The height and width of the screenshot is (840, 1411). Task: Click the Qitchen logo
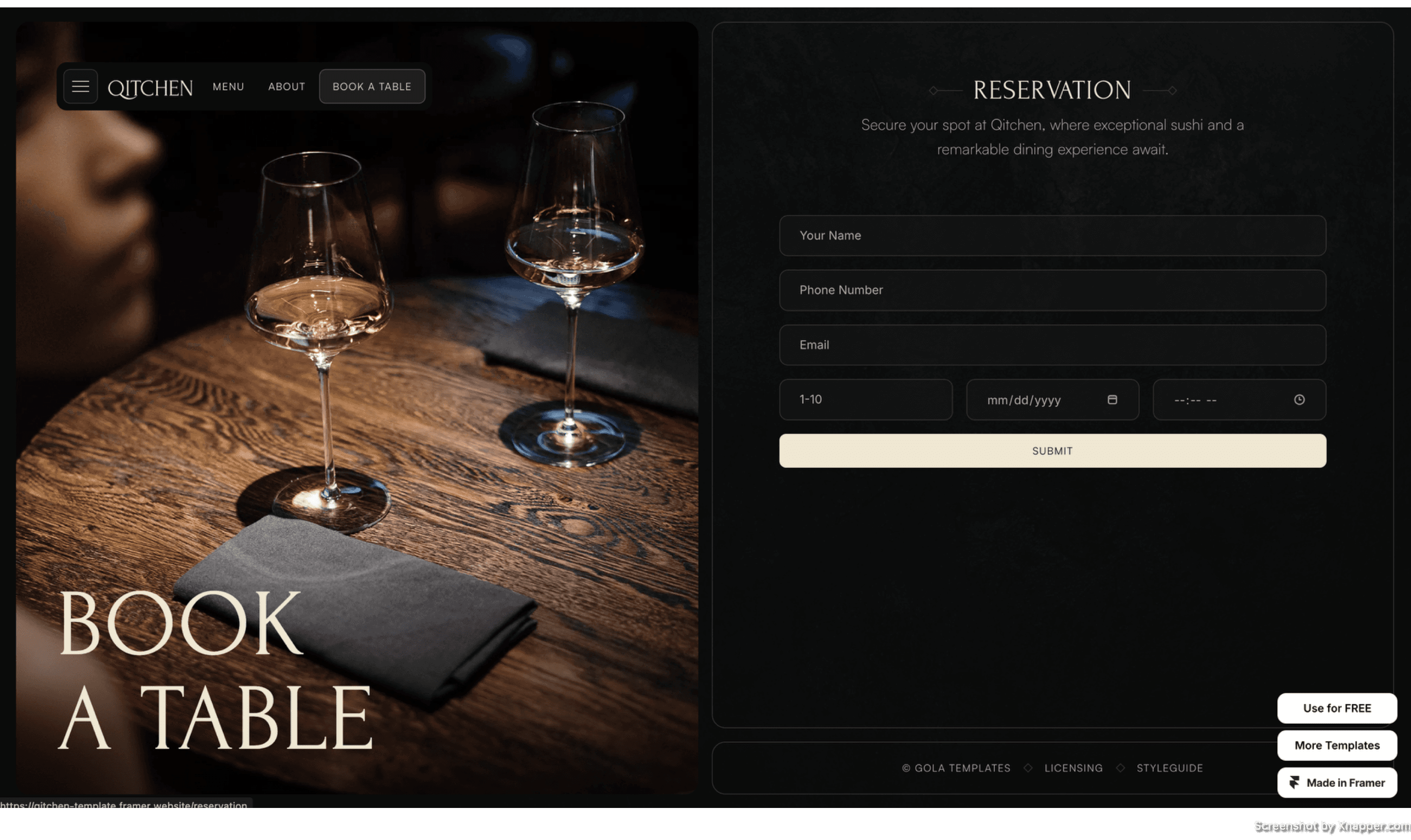coord(150,88)
